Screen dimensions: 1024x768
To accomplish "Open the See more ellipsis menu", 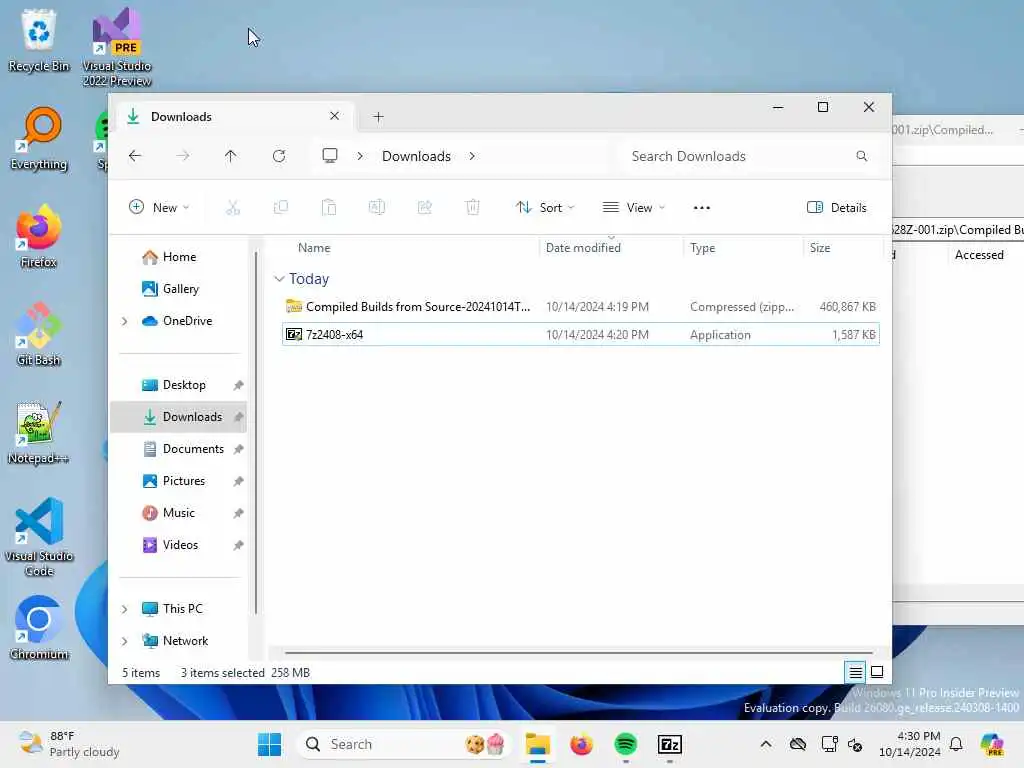I will (701, 208).
